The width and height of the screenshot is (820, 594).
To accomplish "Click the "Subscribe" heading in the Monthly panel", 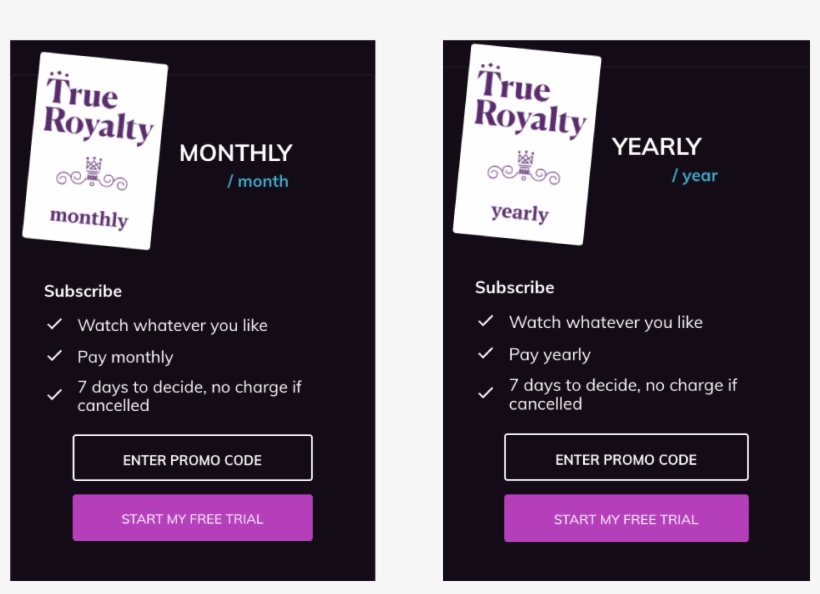I will pos(83,291).
